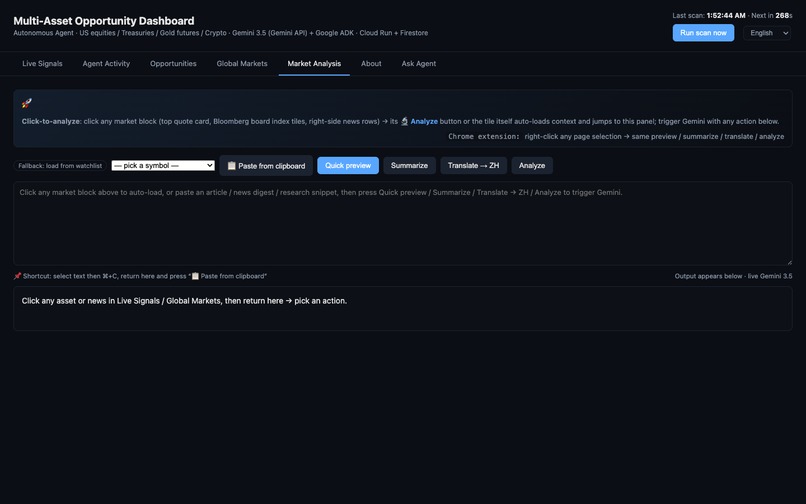The image size is (806, 504).
Task: Expand the pick a symbol dropdown
Action: [163, 166]
